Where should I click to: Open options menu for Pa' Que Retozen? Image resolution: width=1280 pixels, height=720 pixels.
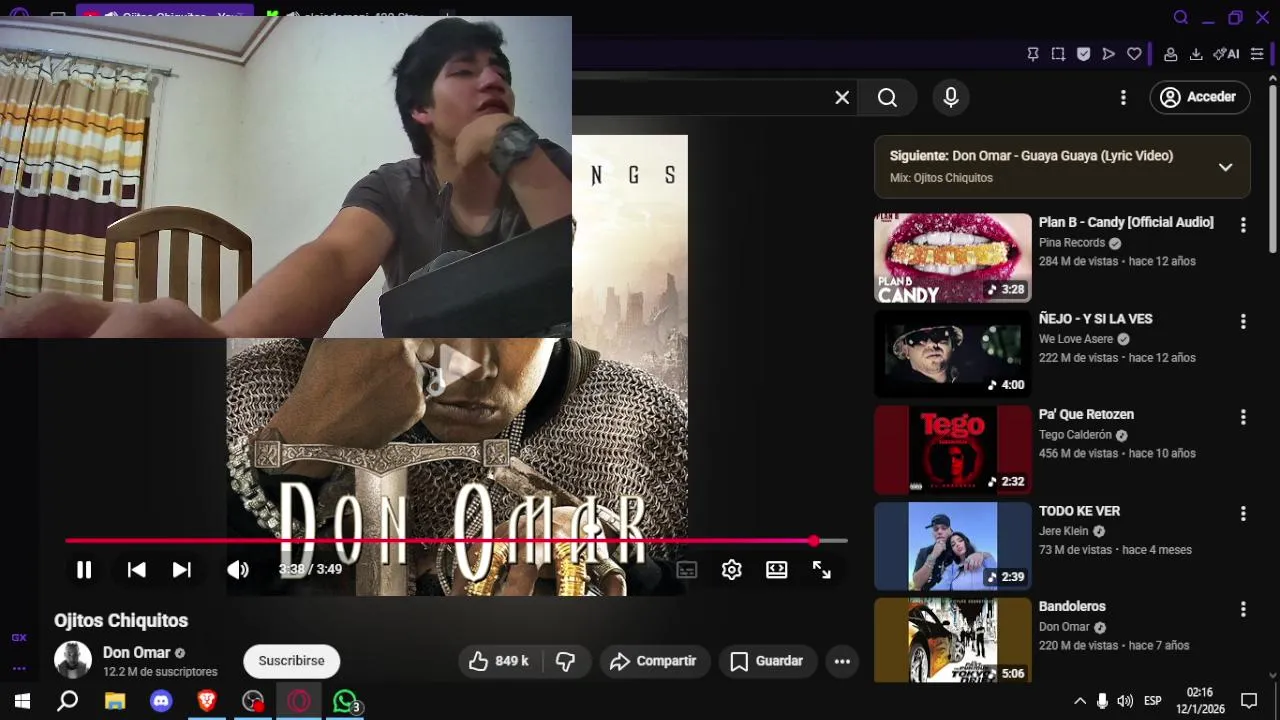pyautogui.click(x=1243, y=417)
